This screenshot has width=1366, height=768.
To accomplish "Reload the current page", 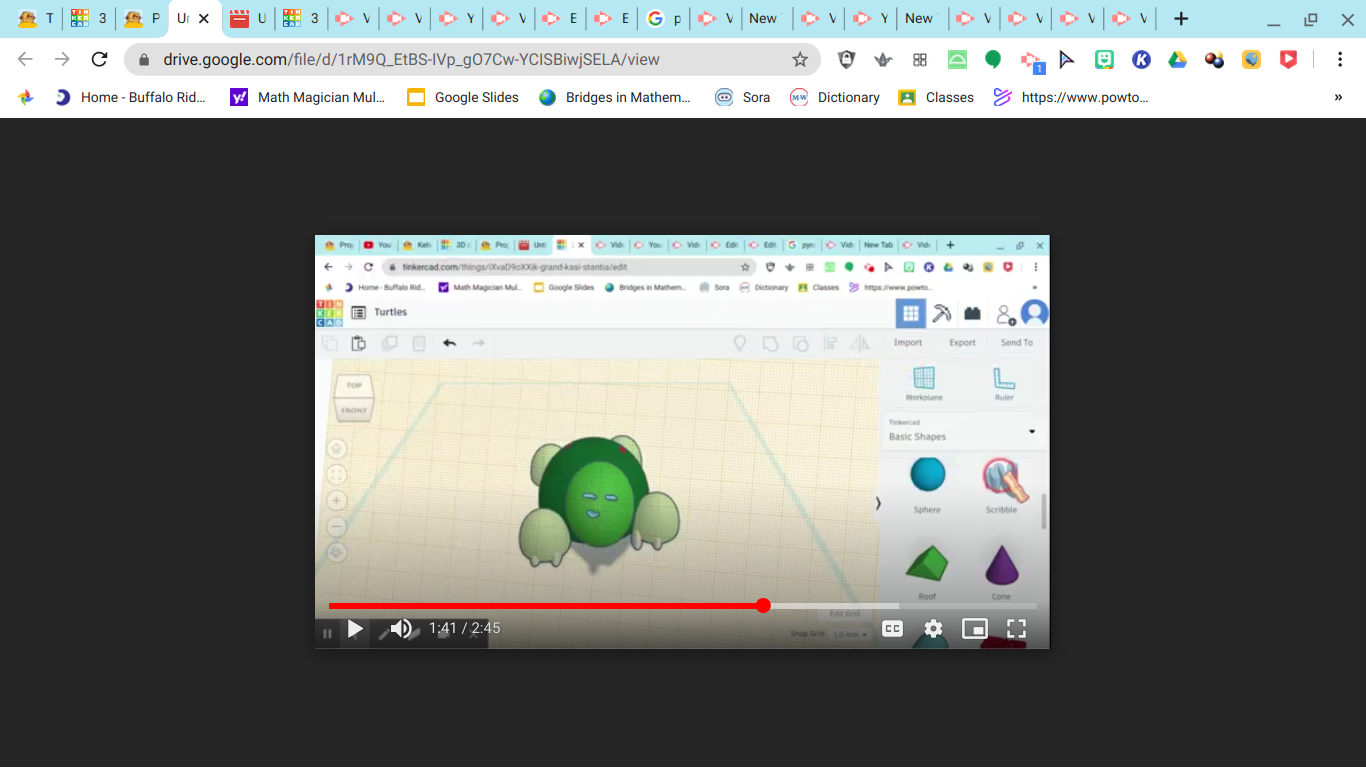I will pos(99,59).
